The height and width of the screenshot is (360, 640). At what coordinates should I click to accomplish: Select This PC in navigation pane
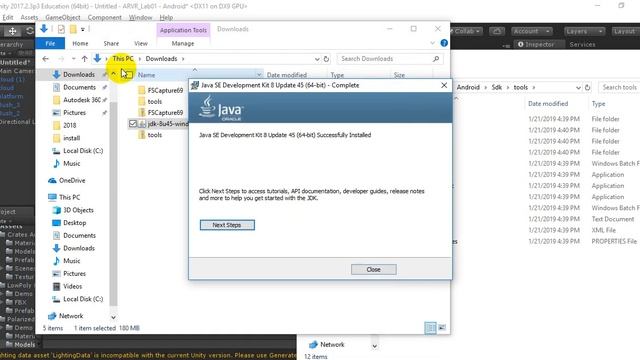pyautogui.click(x=69, y=197)
